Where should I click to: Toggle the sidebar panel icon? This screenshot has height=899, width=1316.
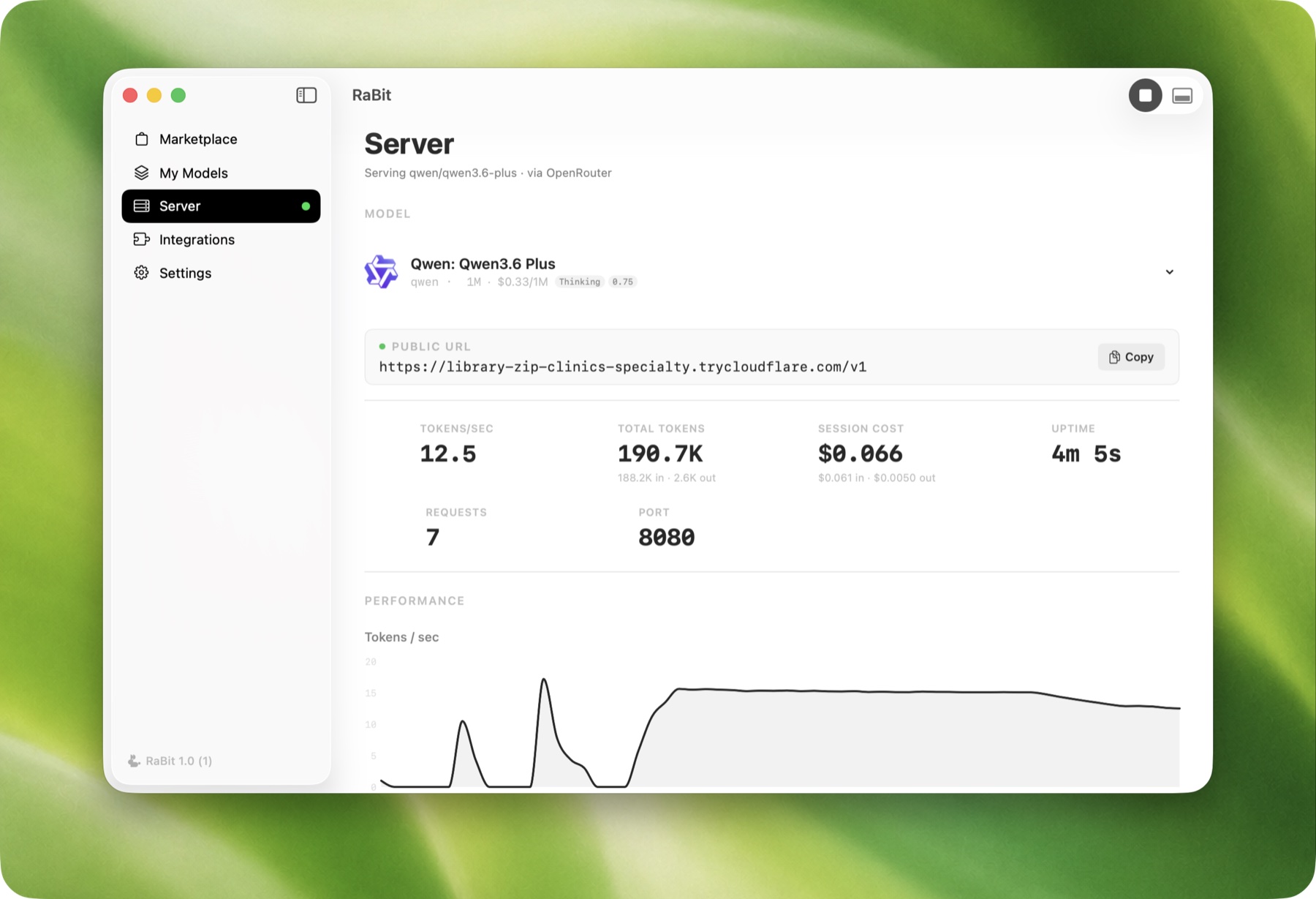coord(306,95)
